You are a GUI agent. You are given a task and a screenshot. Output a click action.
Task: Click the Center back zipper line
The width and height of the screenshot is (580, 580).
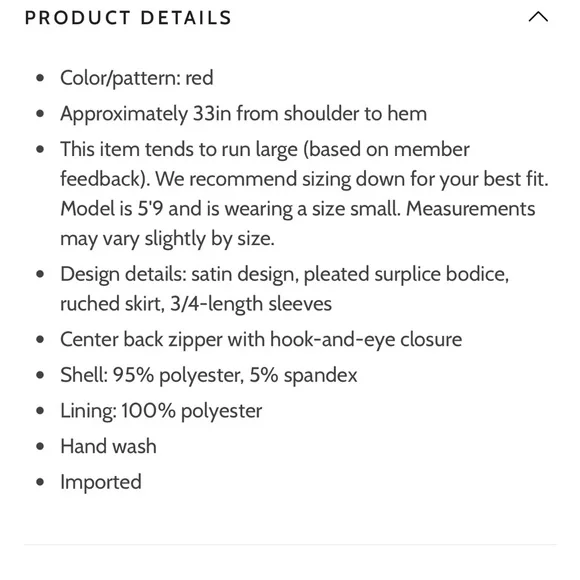(x=261, y=340)
